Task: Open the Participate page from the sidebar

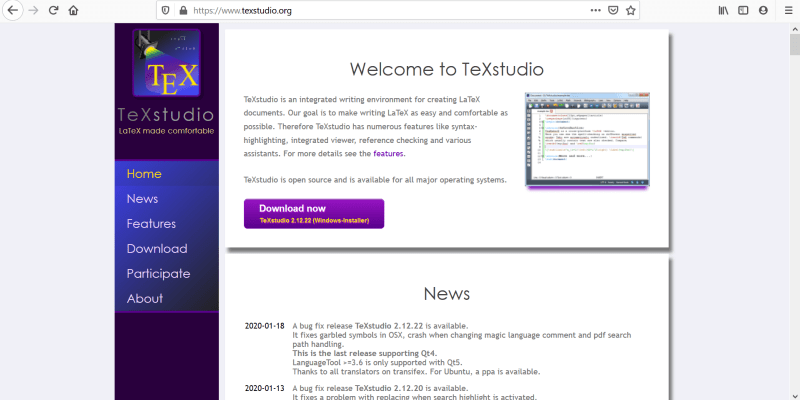Action: pos(158,273)
